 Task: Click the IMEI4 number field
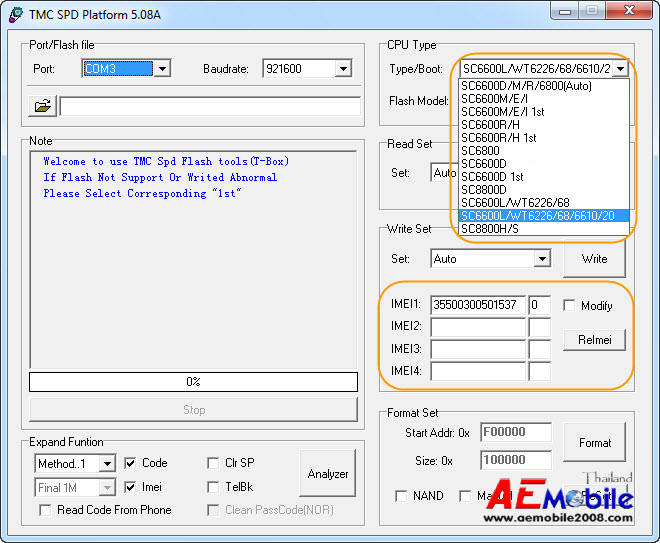[478, 372]
